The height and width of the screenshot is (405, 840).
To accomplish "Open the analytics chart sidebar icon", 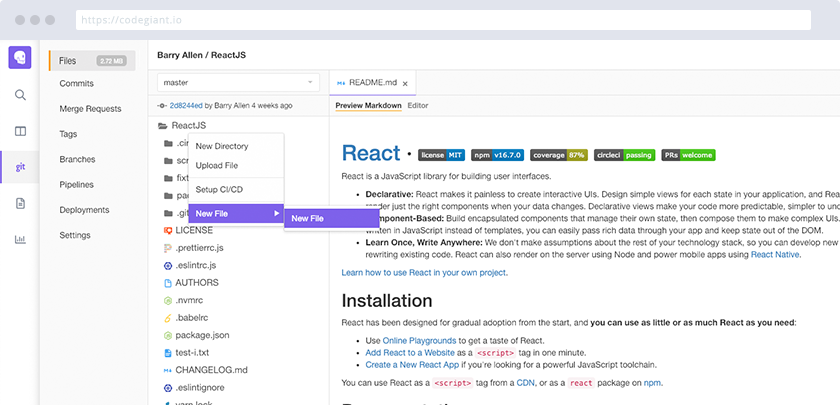I will (20, 239).
